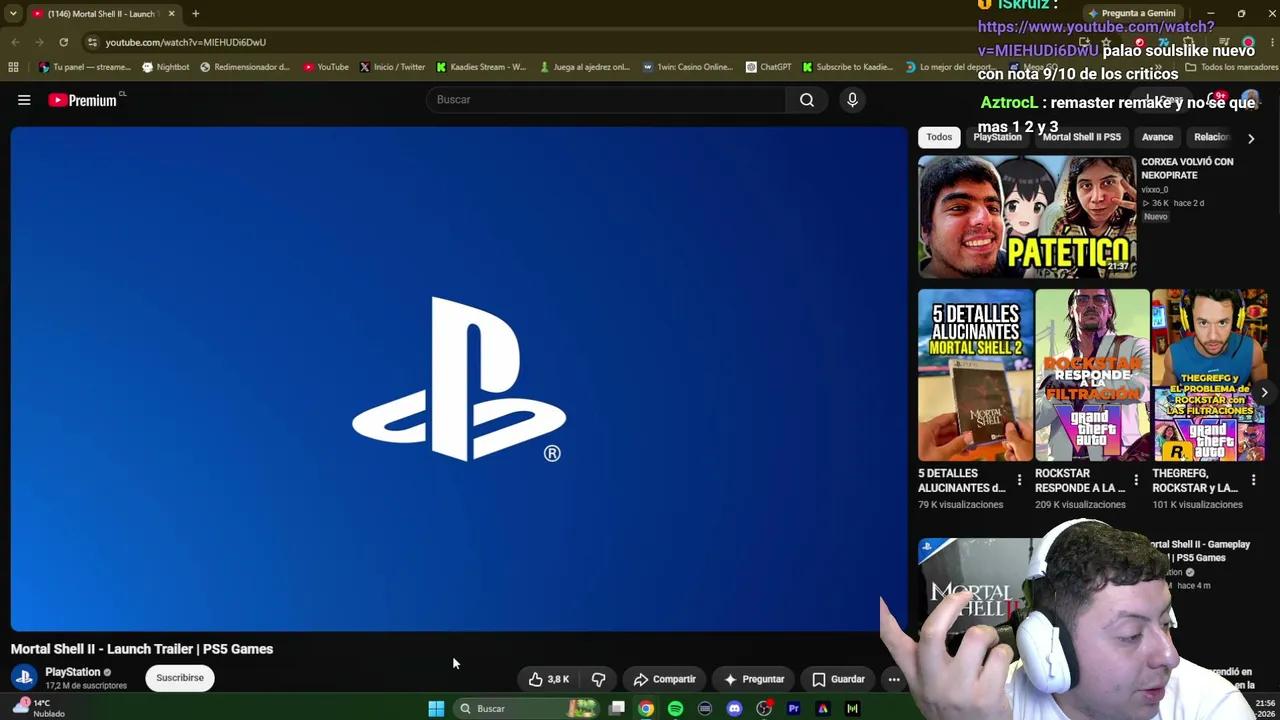Open the '5 DETALLES ALUCINANTES' Short thumbnail
Screen dimensions: 1280x720
[x=976, y=375]
